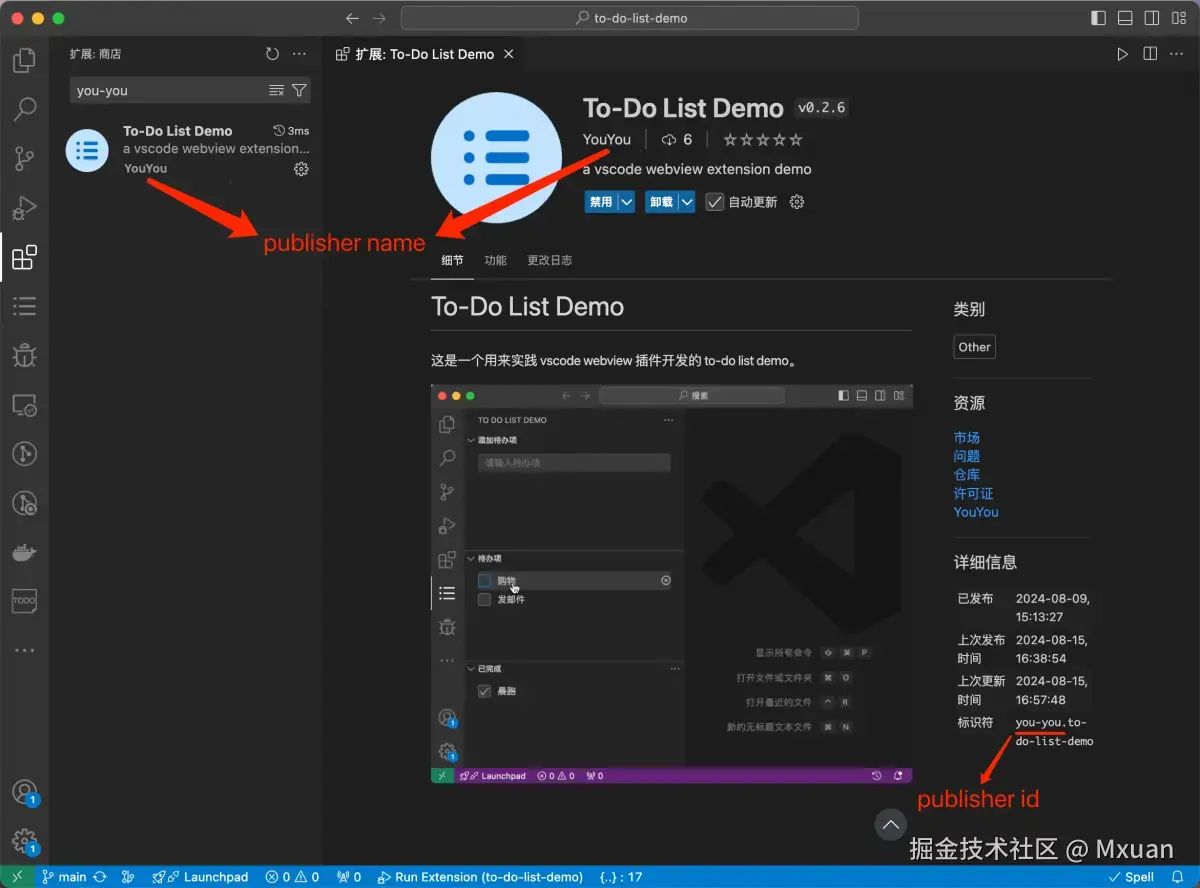This screenshot has width=1200, height=888.
Task: Go forward with title bar right arrow
Action: 378,18
